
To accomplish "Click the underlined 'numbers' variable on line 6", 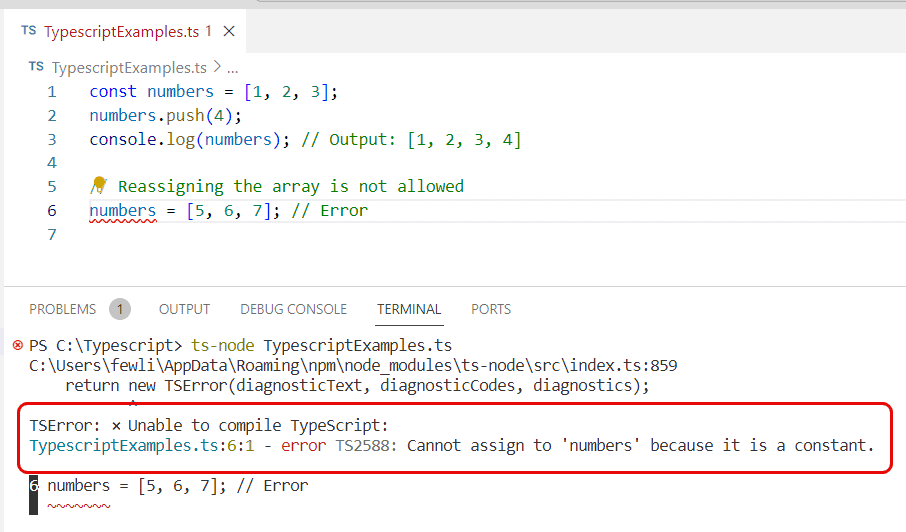I will point(122,210).
